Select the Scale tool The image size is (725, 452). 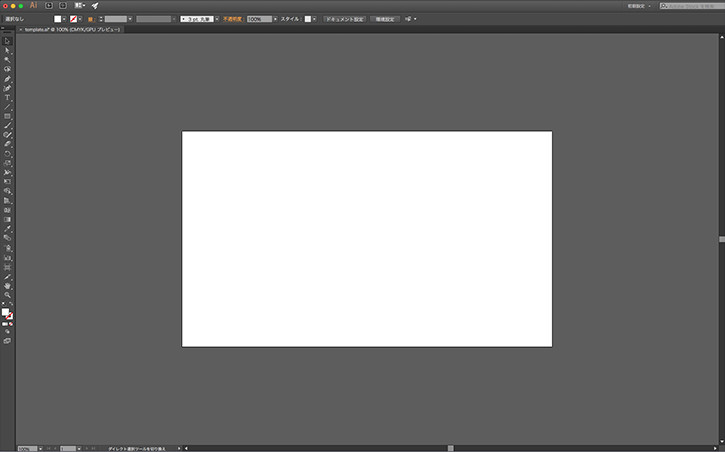point(7,163)
